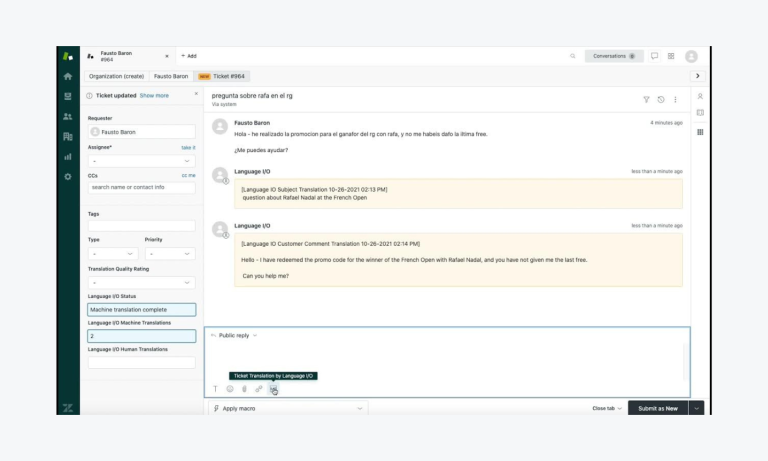Click the Language I/O Human Translations field

point(142,363)
